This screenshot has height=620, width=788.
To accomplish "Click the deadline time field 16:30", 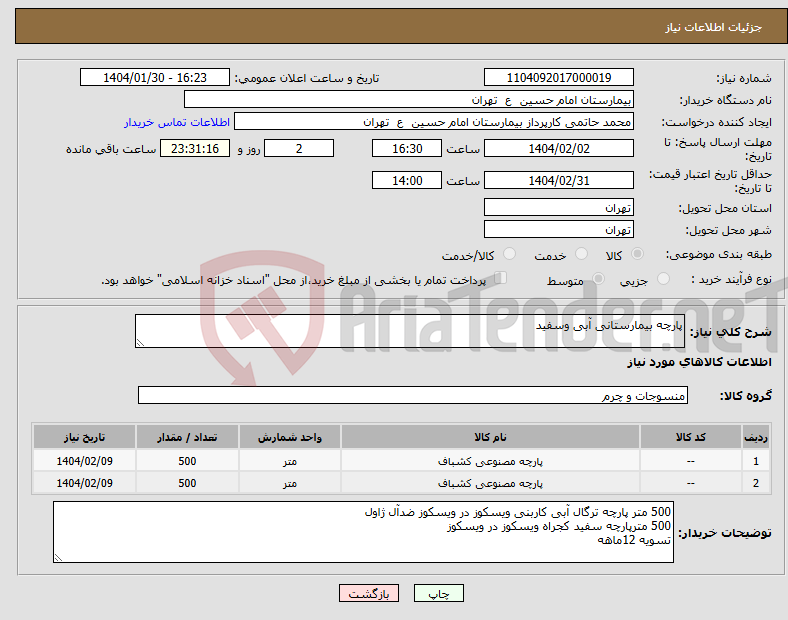I will (x=407, y=148).
